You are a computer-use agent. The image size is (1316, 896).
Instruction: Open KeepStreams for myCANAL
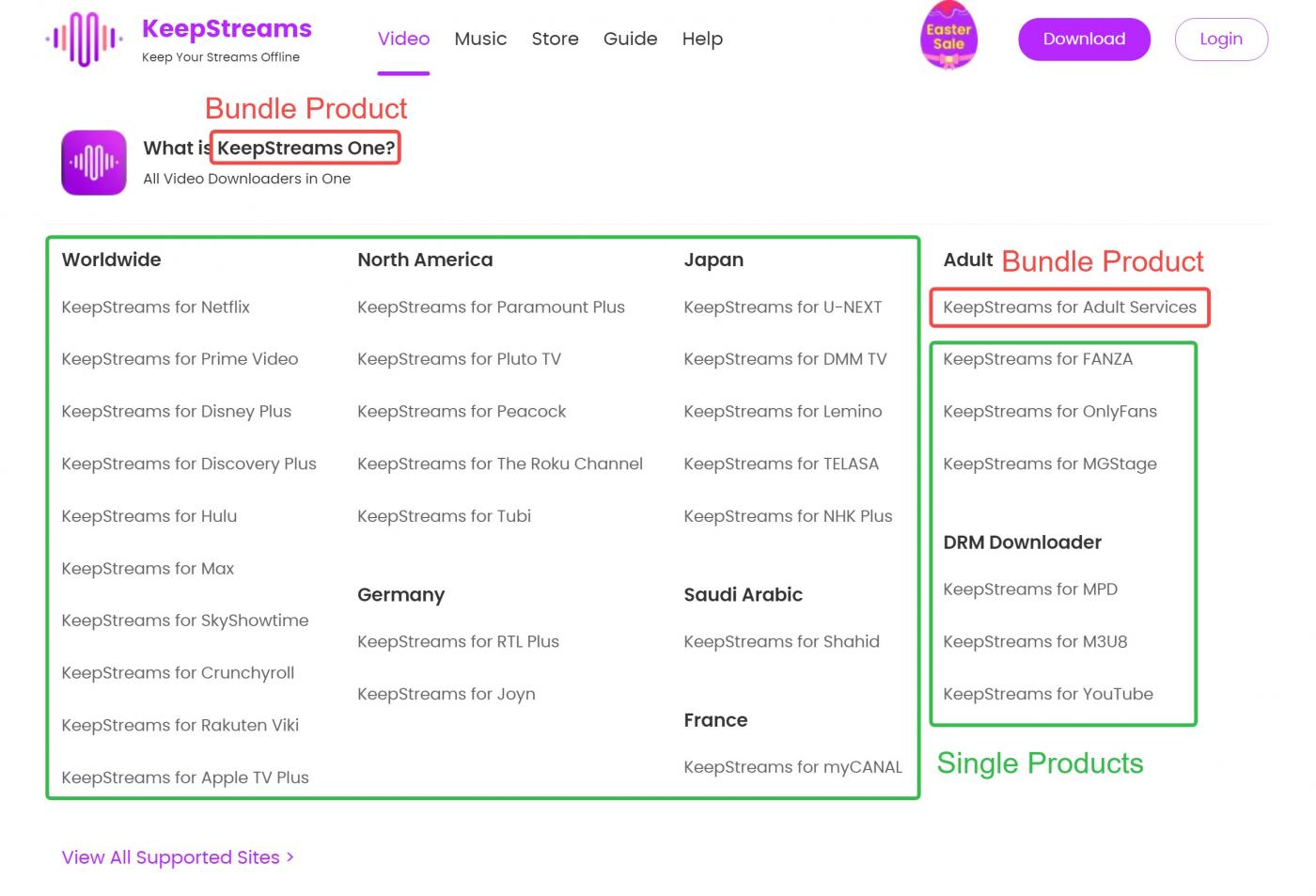[791, 766]
